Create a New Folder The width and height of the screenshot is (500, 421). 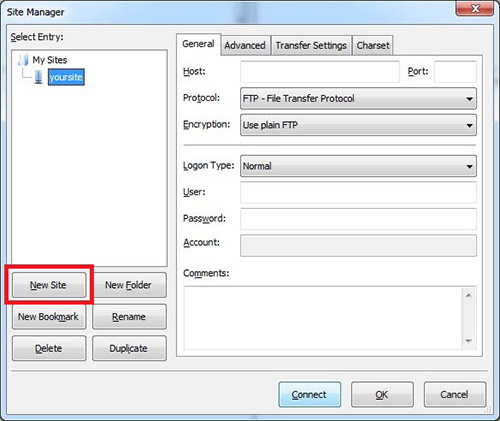(x=129, y=285)
